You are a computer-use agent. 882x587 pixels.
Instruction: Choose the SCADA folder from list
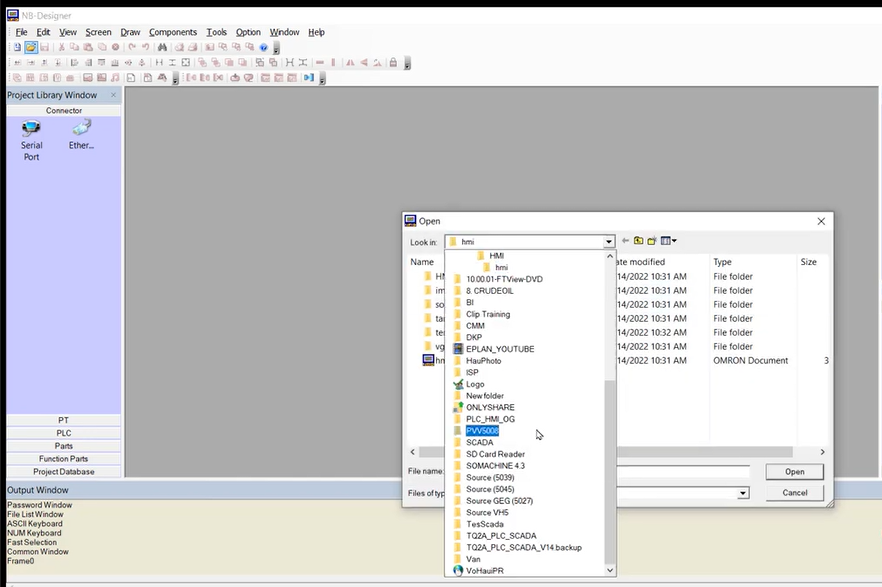tap(479, 442)
